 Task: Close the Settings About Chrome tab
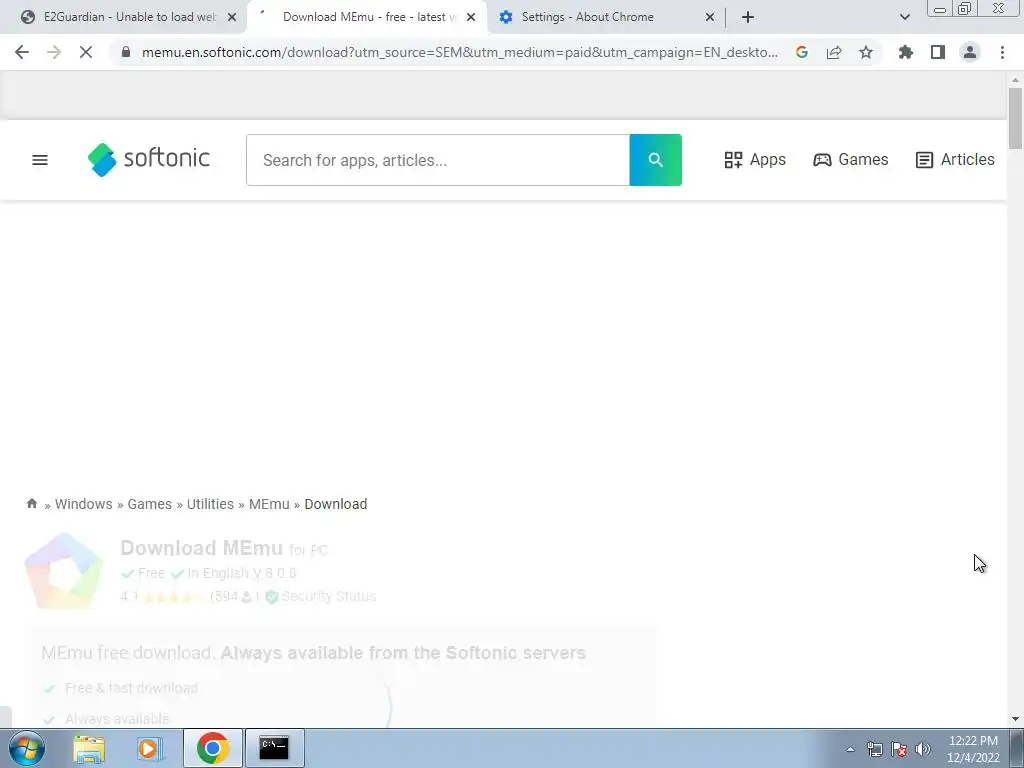click(710, 17)
